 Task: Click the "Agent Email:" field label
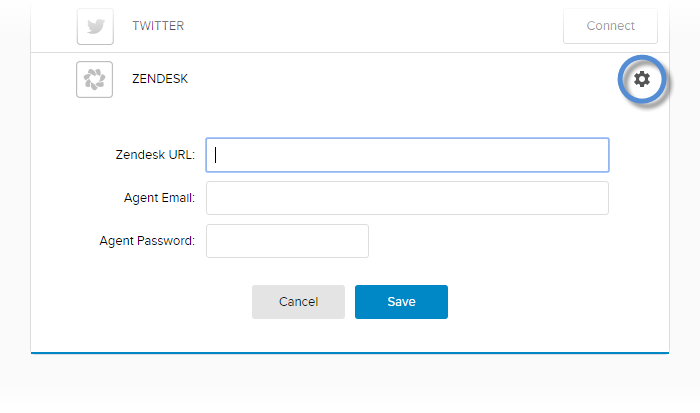159,198
